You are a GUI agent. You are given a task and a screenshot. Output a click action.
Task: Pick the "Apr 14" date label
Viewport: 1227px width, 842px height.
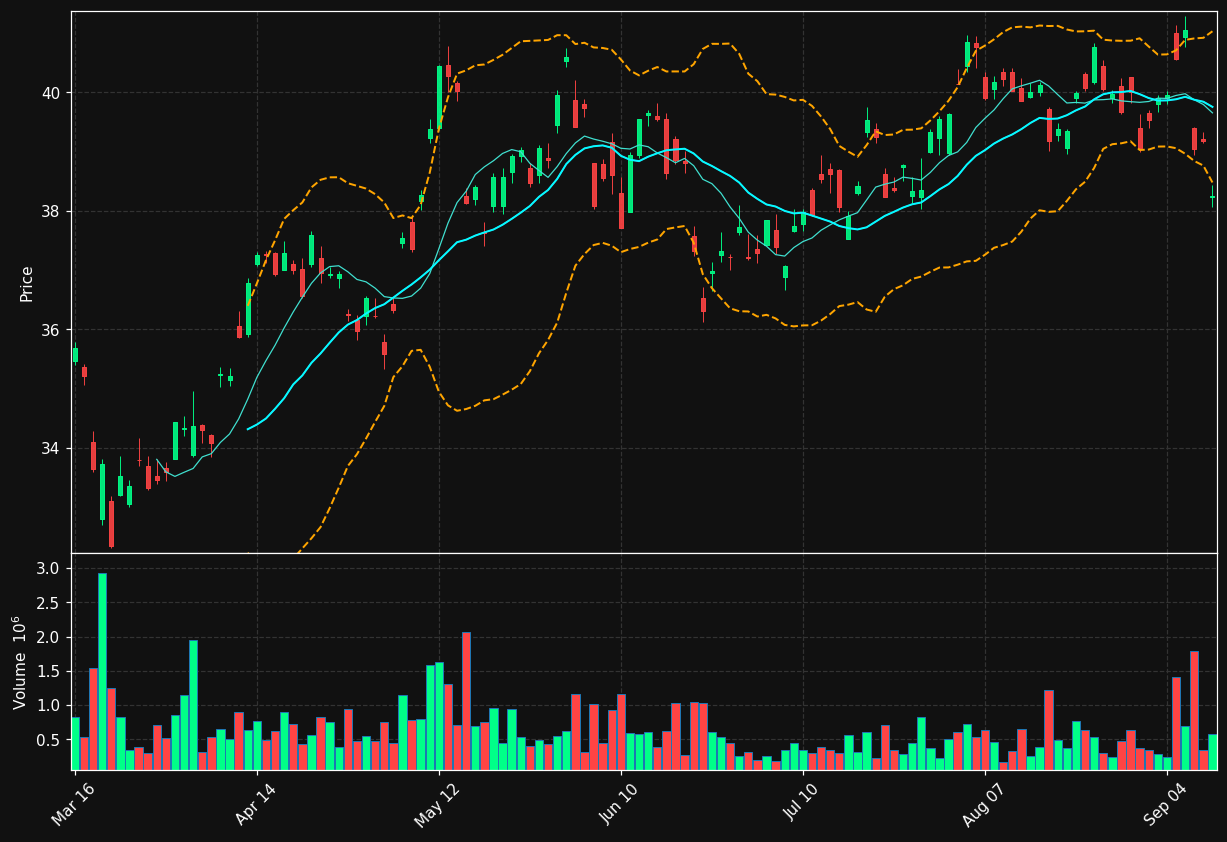pyautogui.click(x=254, y=802)
